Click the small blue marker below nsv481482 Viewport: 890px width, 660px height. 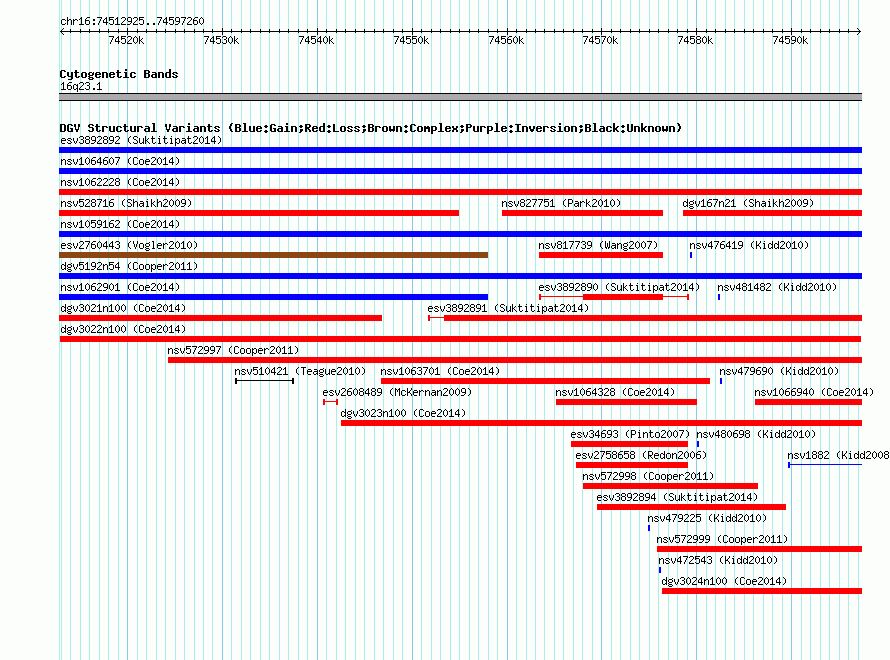tap(719, 297)
